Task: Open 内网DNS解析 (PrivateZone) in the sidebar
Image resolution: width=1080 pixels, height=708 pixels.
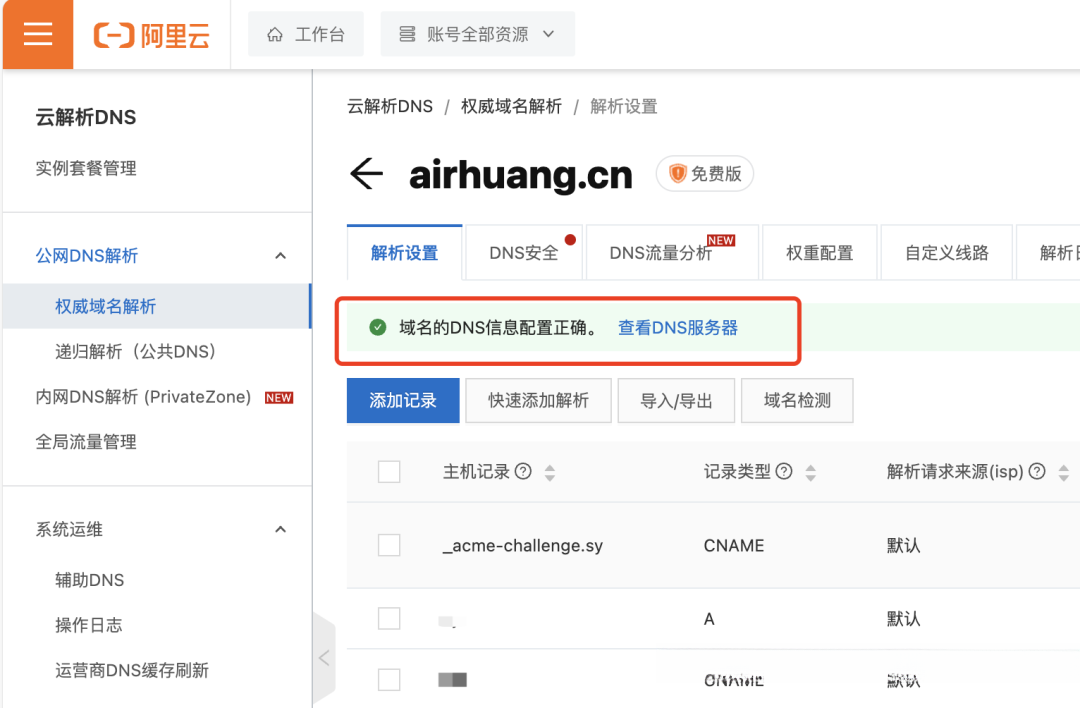Action: [x=143, y=397]
